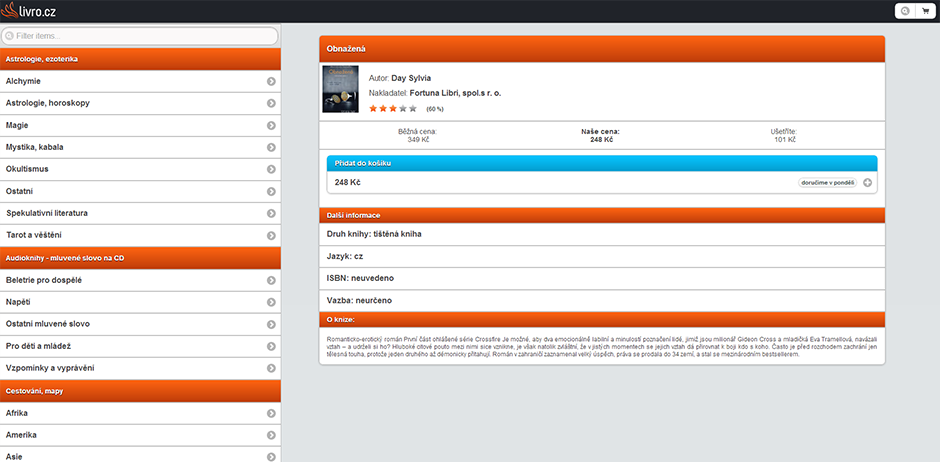940x462 pixels.
Task: Click arrow icon beside Pro děti a mládež
Action: coord(271,347)
